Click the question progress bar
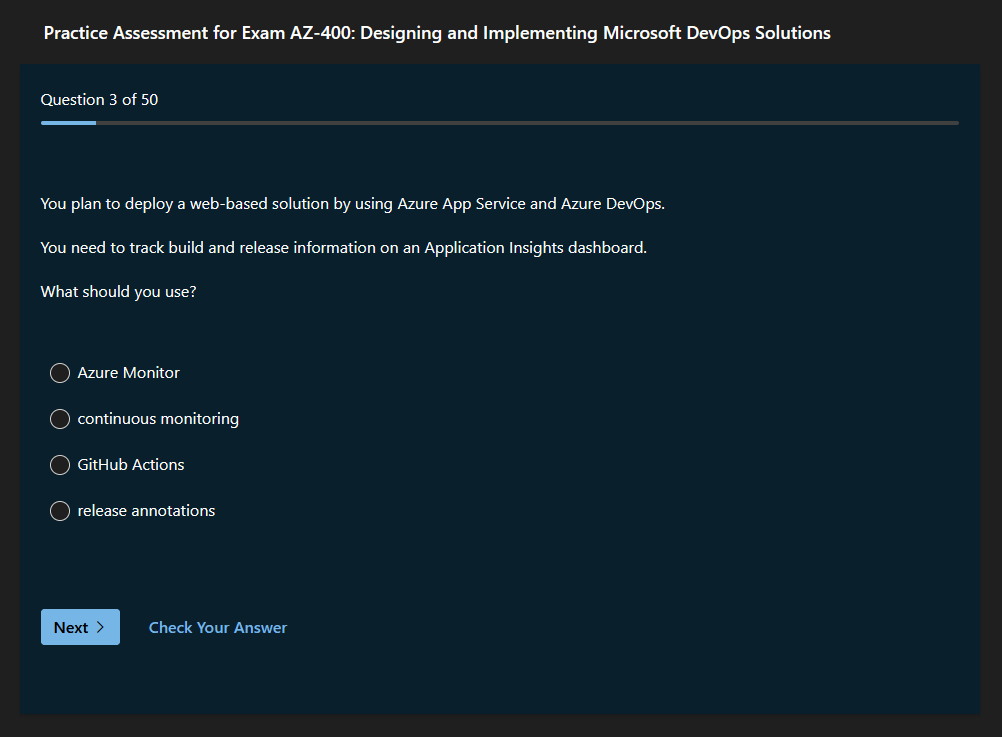The width and height of the screenshot is (1002, 737). (x=500, y=123)
